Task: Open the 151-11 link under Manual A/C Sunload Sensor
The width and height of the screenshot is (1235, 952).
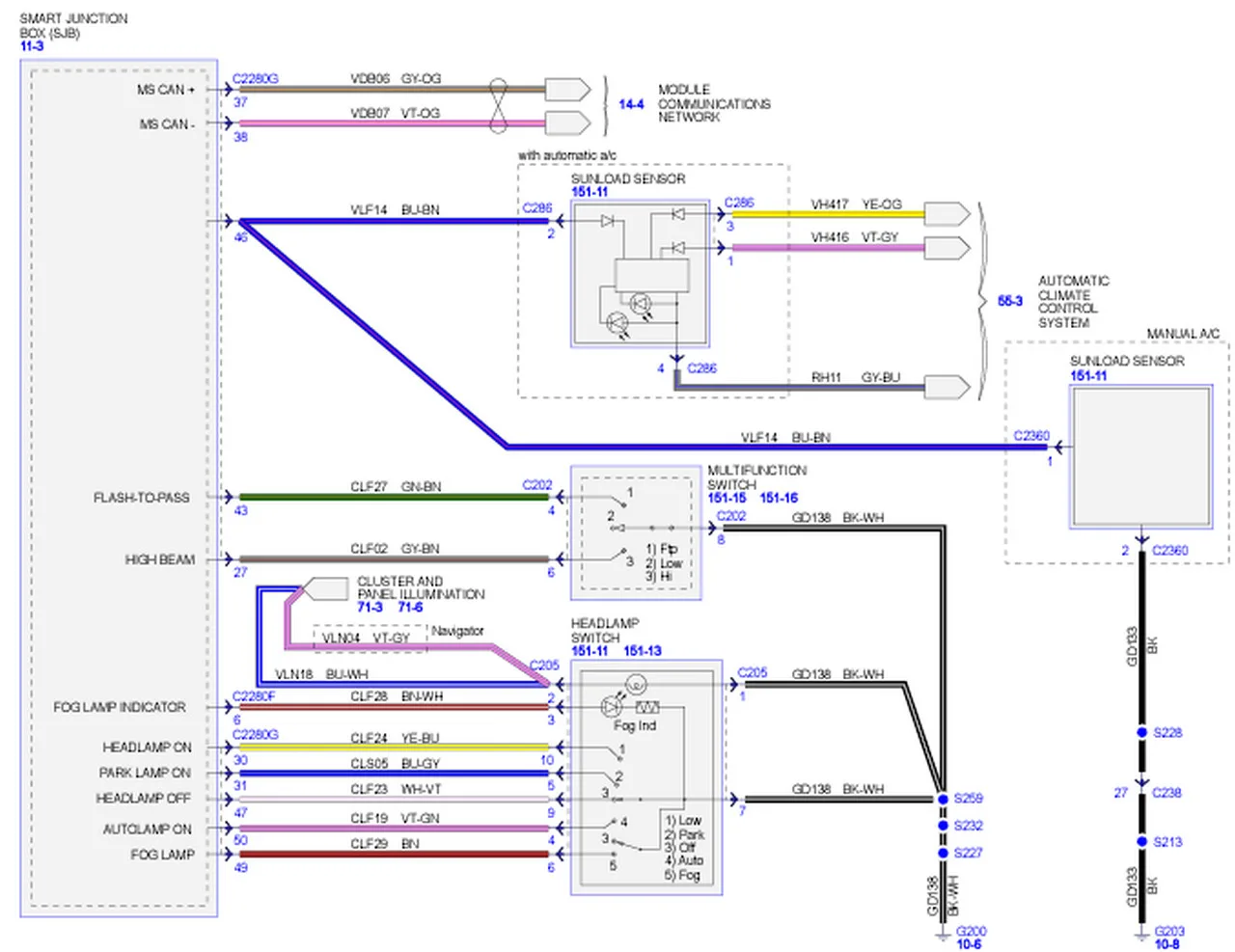Action: (1088, 375)
